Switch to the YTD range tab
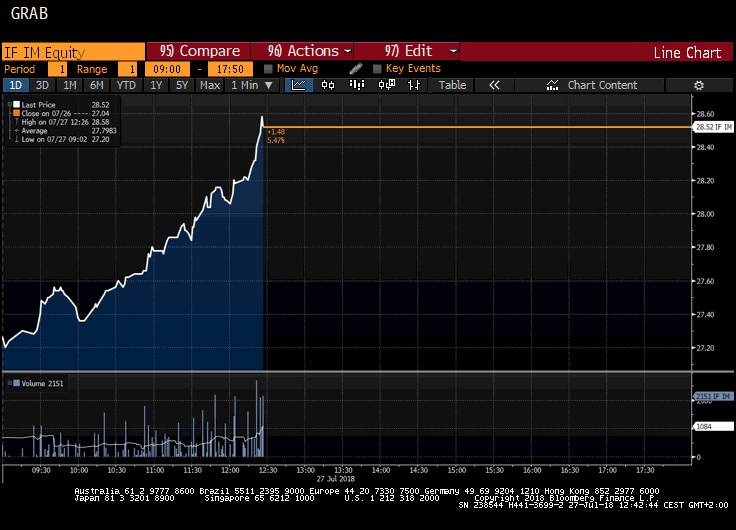Viewport: 736px width, 530px height. coord(126,85)
